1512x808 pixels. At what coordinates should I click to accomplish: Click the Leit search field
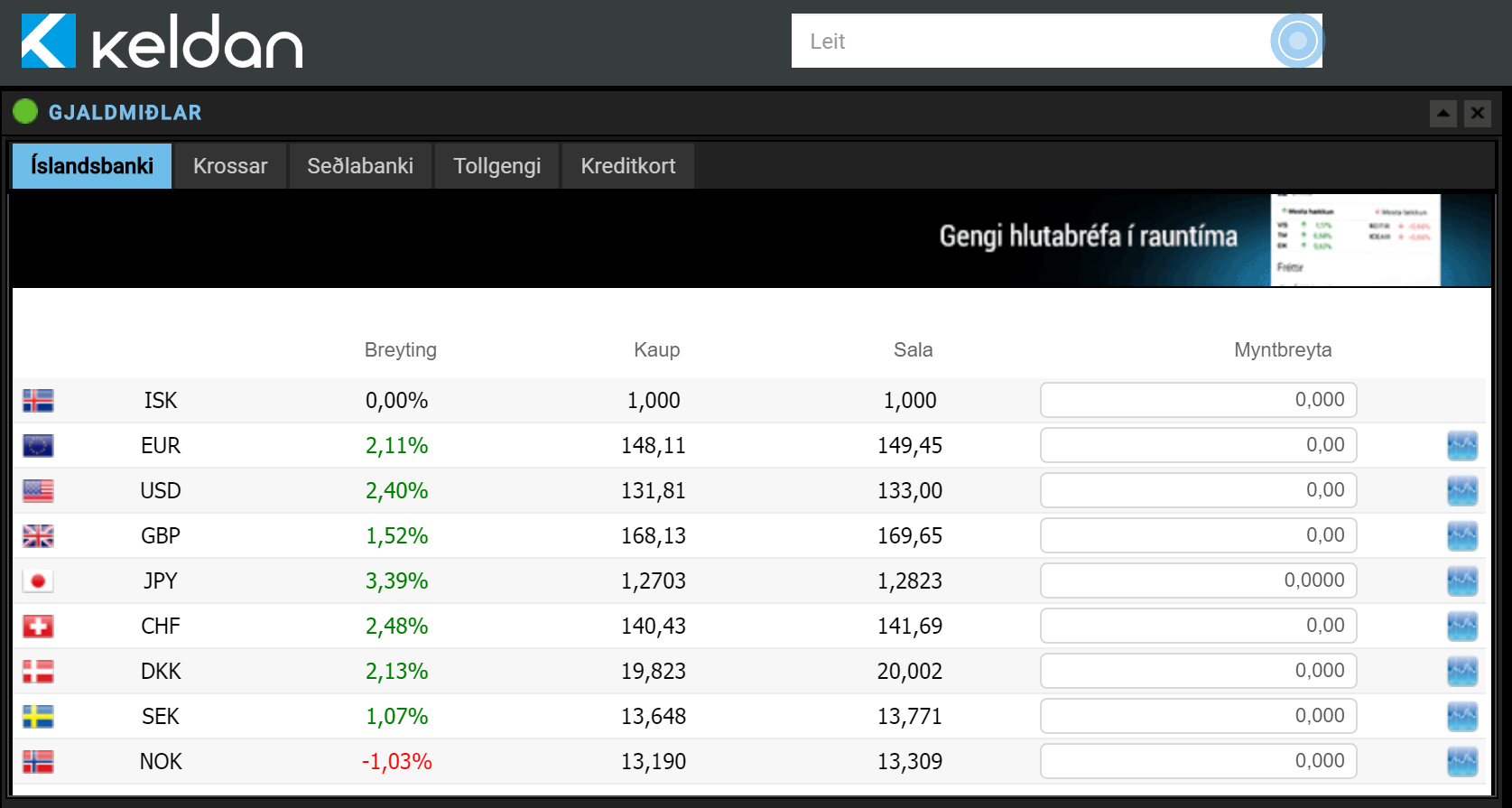[x=1029, y=42]
